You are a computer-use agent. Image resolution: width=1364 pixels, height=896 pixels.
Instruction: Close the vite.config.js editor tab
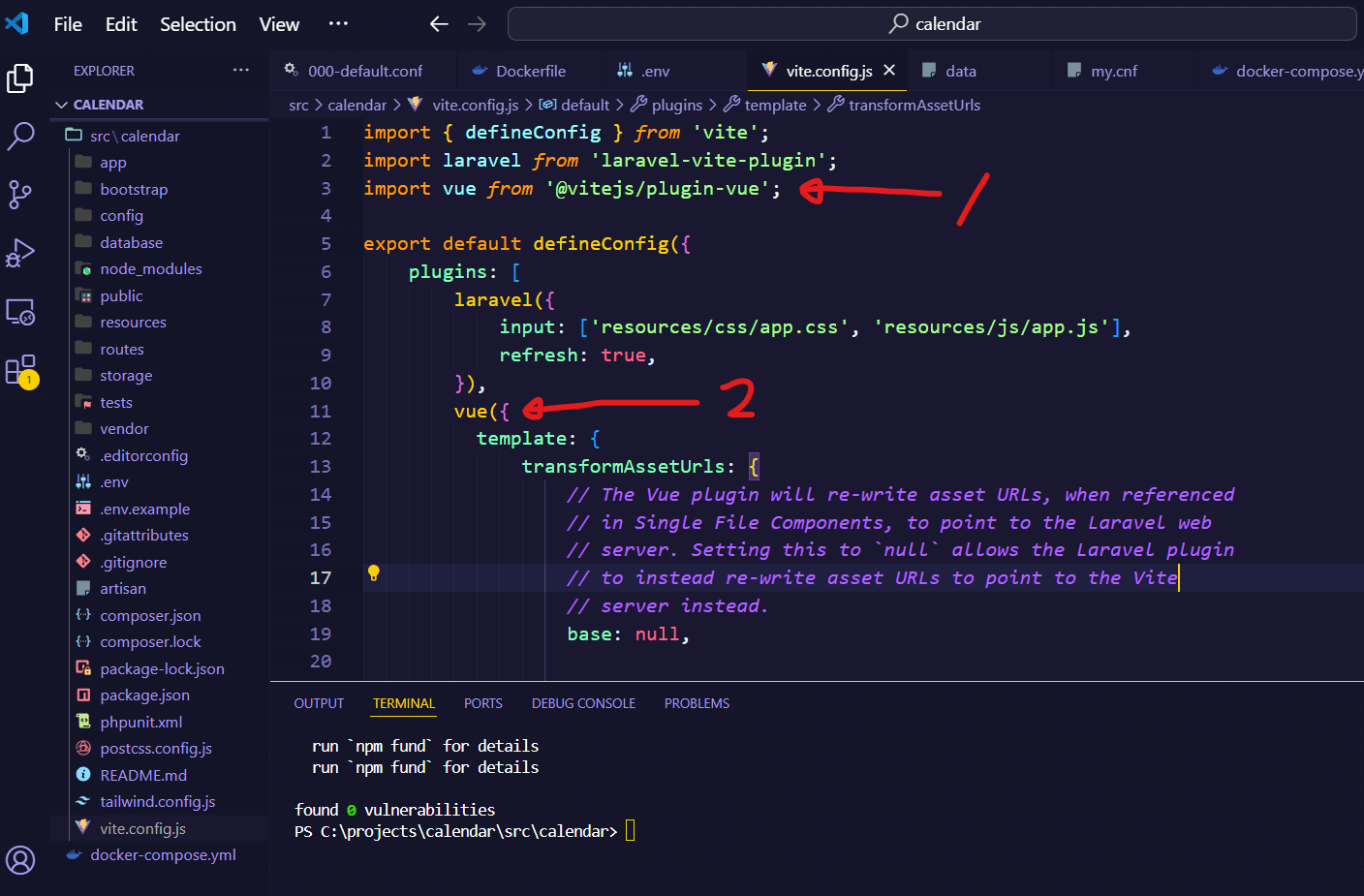tap(889, 70)
